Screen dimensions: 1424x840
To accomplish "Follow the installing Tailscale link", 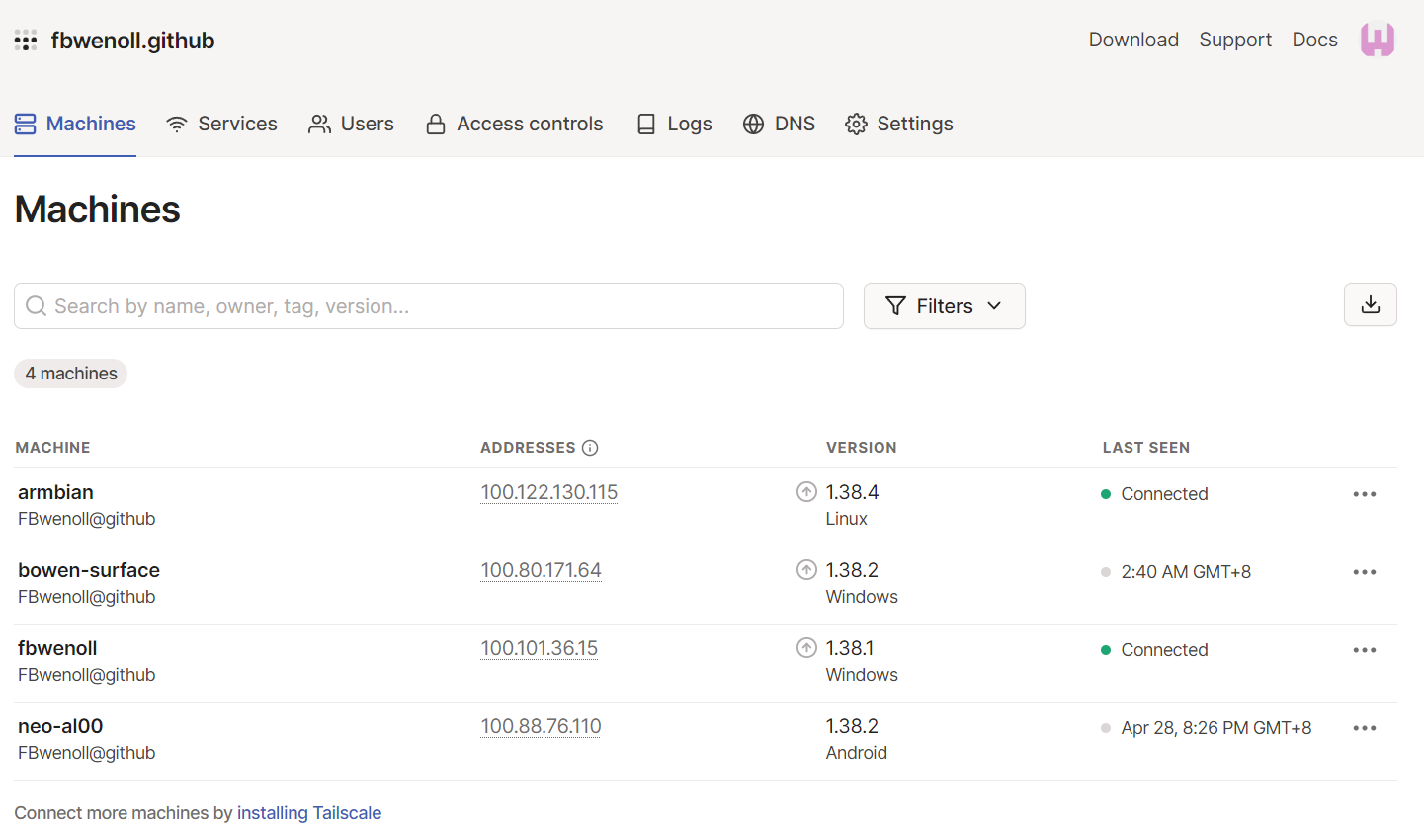I will [x=309, y=813].
